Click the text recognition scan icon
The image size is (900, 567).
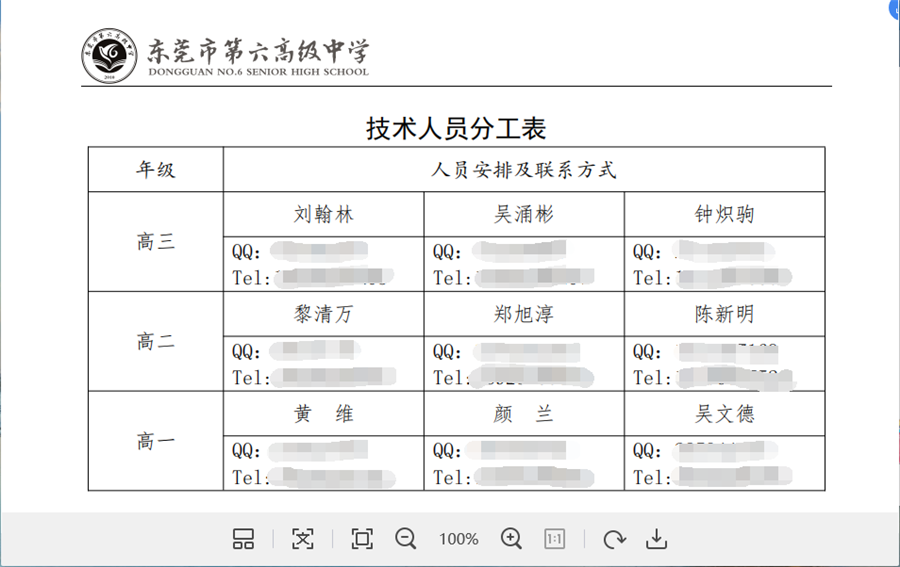tap(302, 539)
